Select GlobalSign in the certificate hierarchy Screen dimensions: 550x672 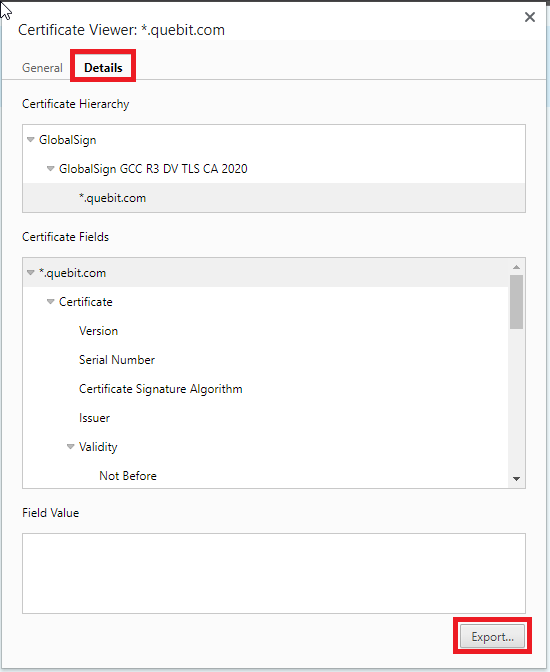click(67, 140)
